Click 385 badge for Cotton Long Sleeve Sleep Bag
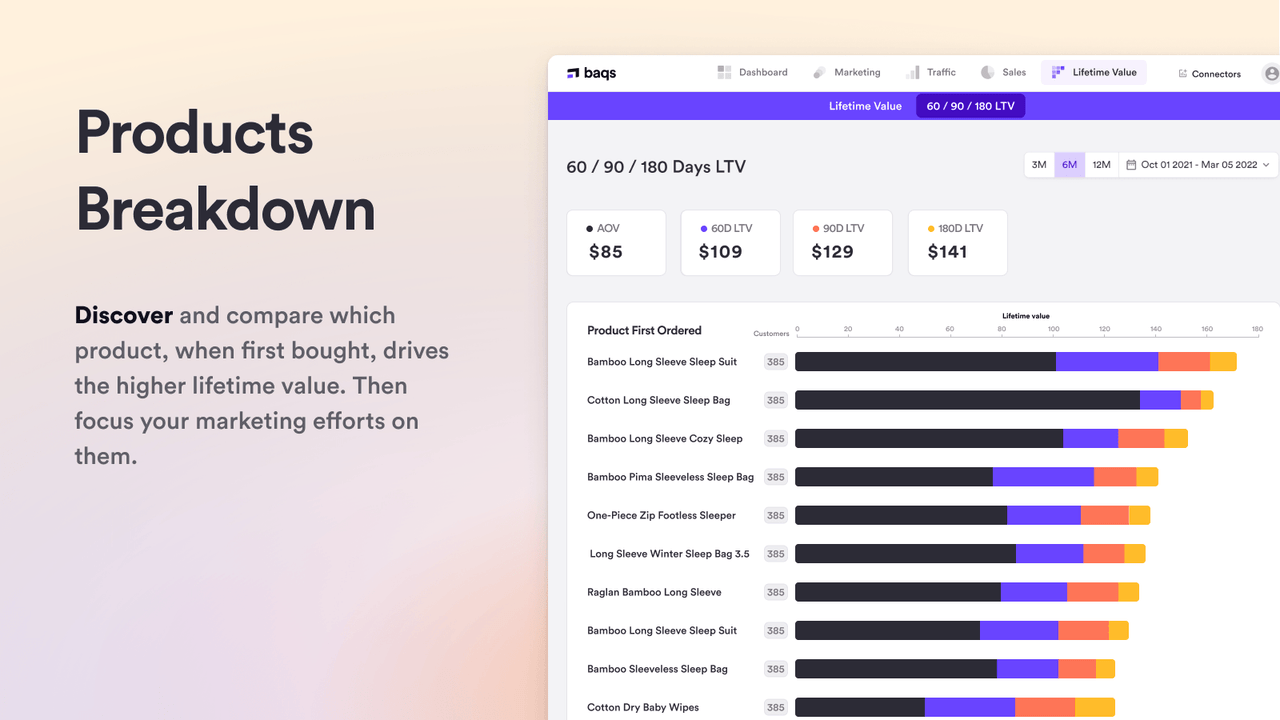This screenshot has height=720, width=1280. point(775,400)
